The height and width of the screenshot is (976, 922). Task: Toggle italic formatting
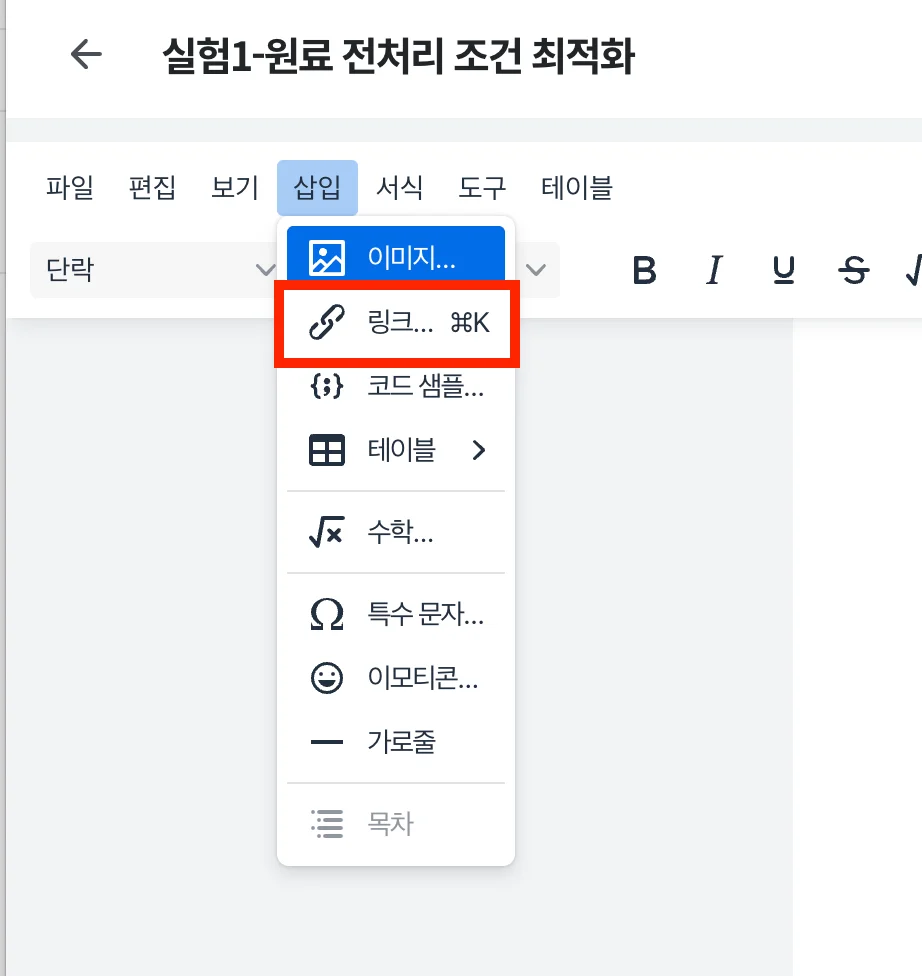pos(715,268)
